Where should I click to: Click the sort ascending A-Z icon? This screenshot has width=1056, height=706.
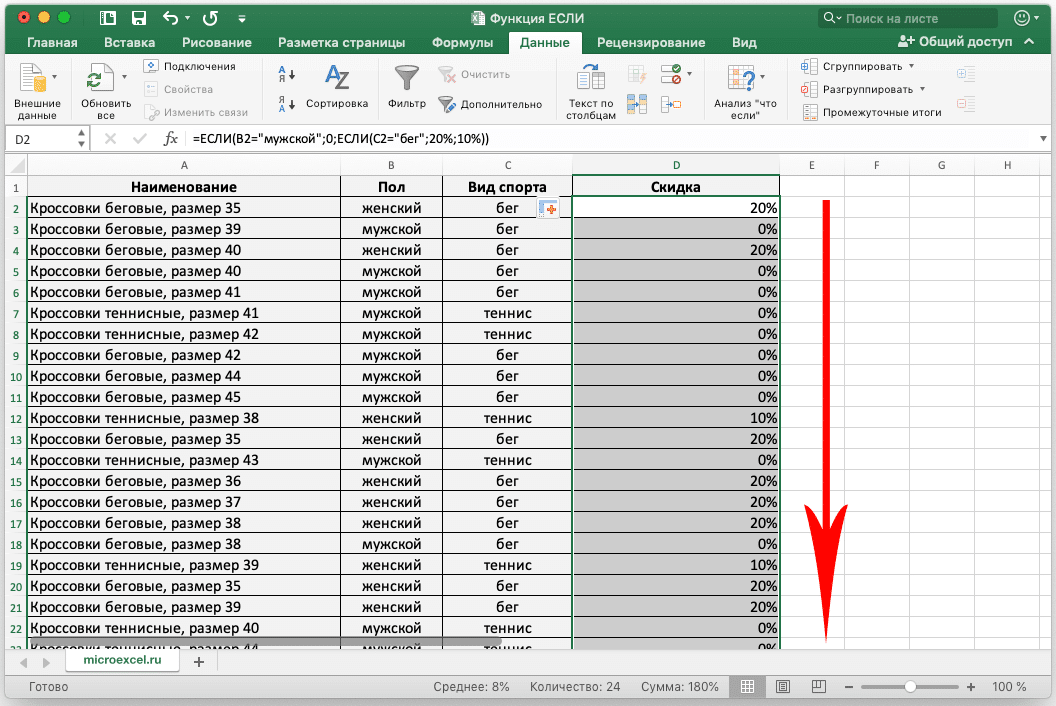click(x=286, y=73)
